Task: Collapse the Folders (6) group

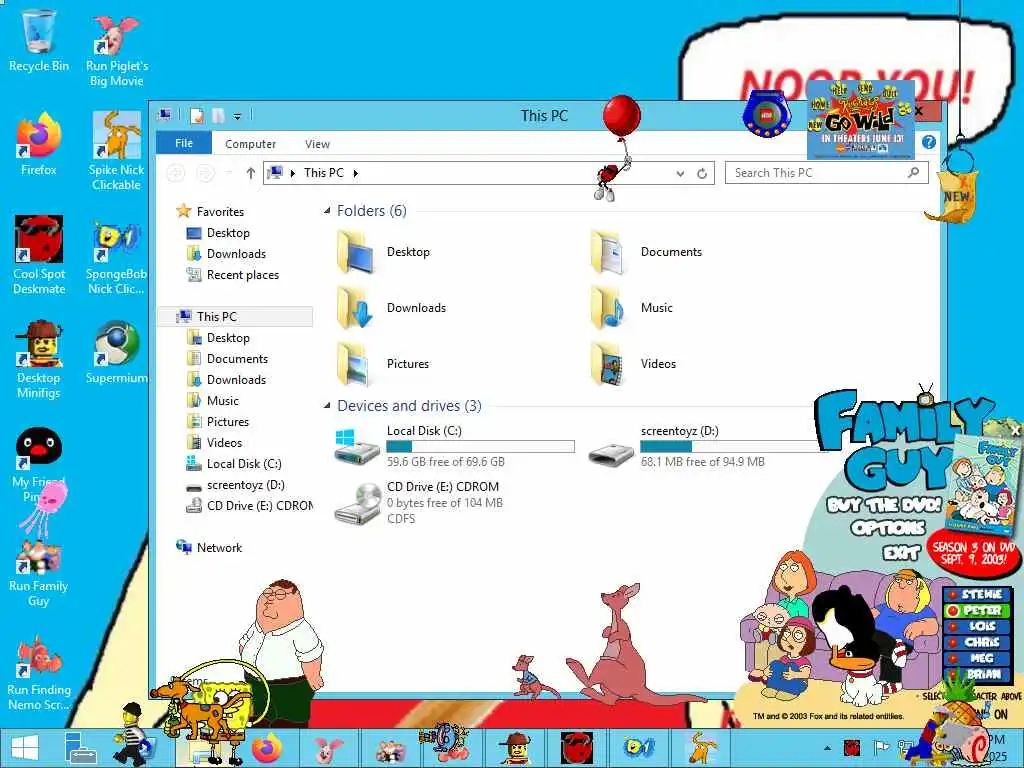Action: click(x=327, y=210)
